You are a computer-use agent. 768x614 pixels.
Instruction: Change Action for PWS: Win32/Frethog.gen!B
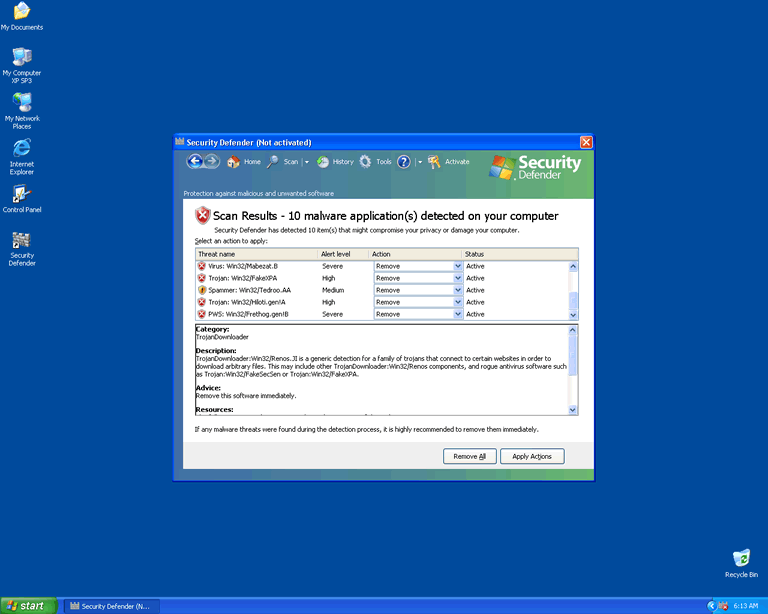pyautogui.click(x=458, y=314)
